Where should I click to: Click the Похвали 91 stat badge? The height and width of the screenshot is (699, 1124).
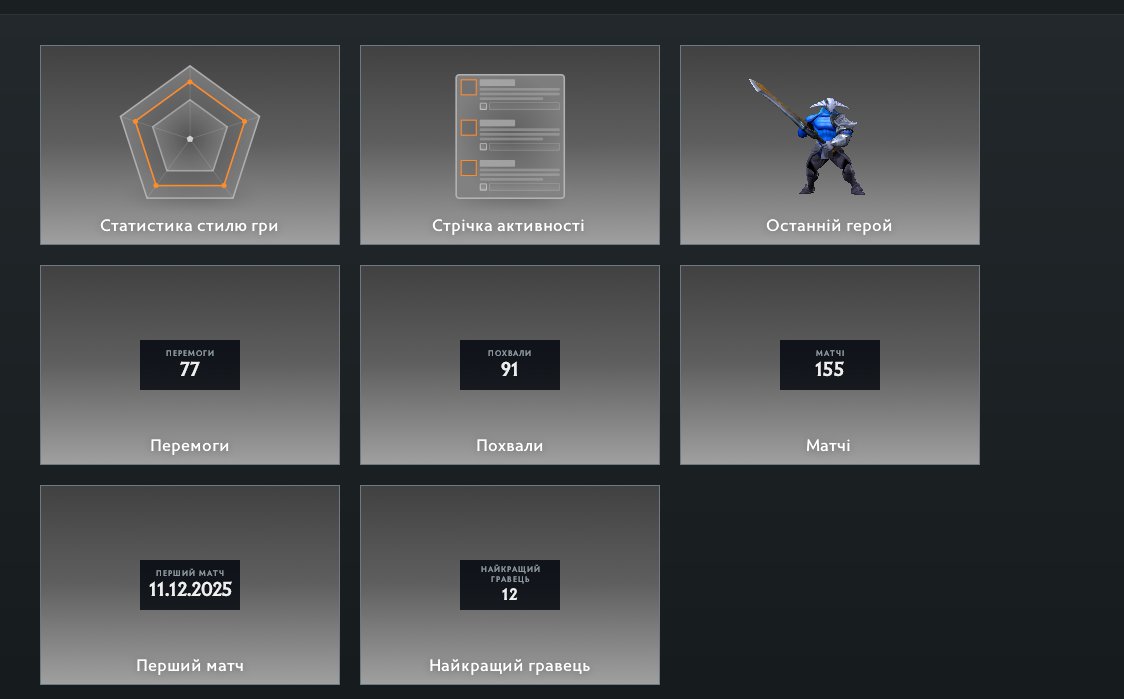click(510, 365)
